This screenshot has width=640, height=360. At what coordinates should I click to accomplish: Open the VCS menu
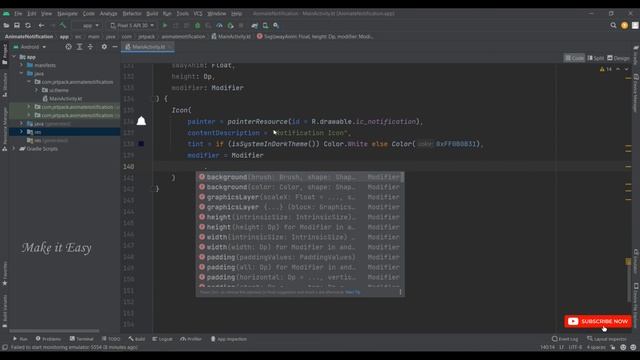click(198, 13)
